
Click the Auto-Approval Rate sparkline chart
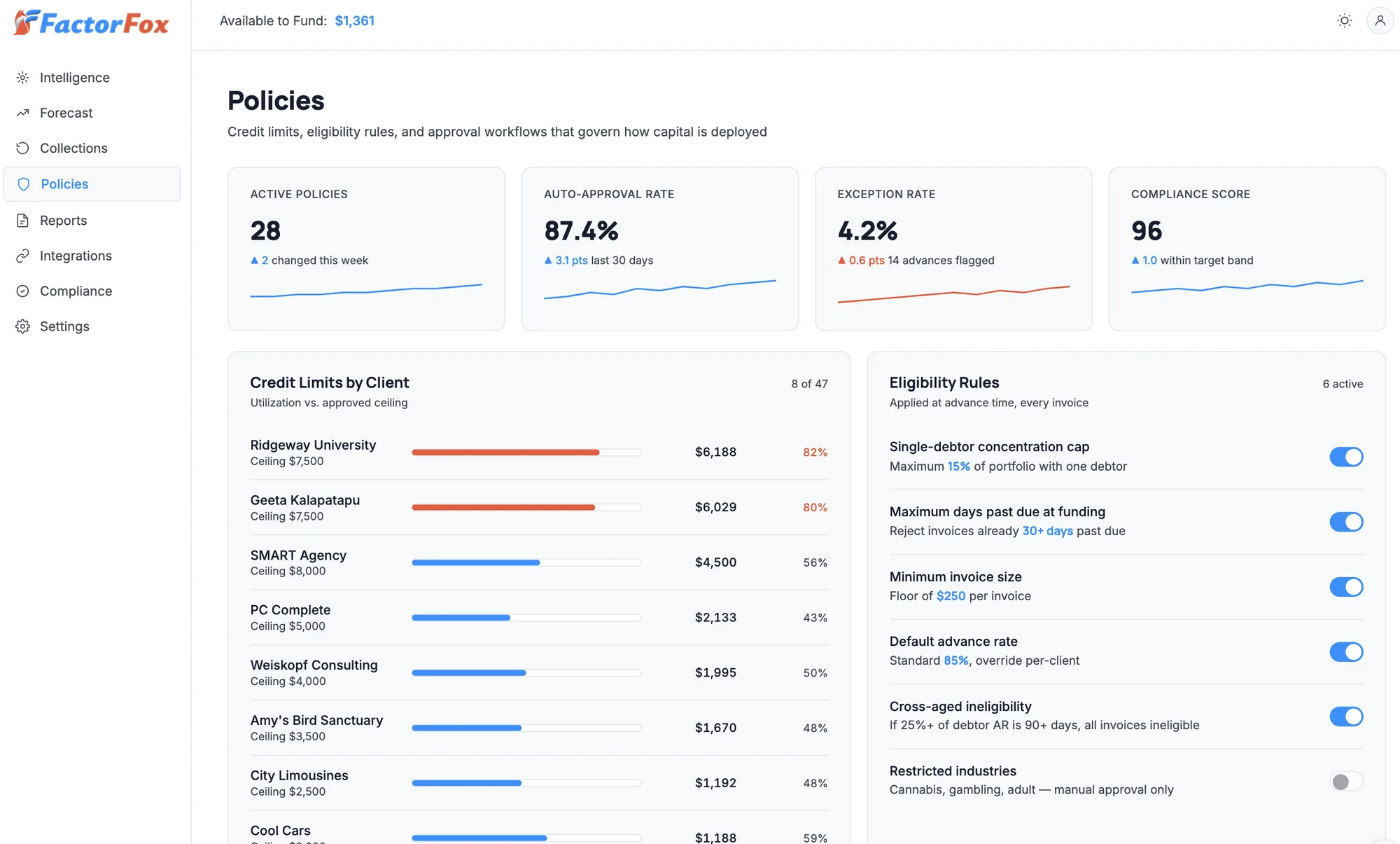[660, 289]
